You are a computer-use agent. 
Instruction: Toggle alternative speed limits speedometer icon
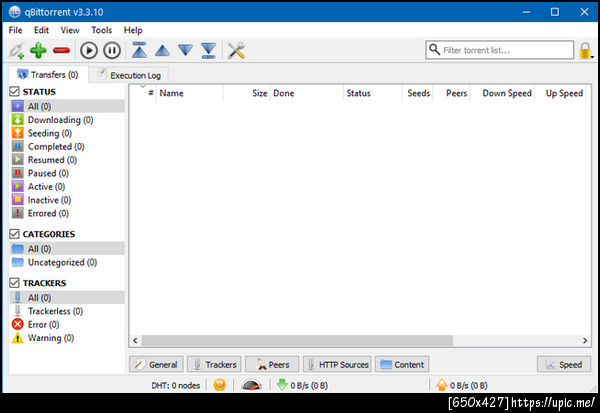251,385
